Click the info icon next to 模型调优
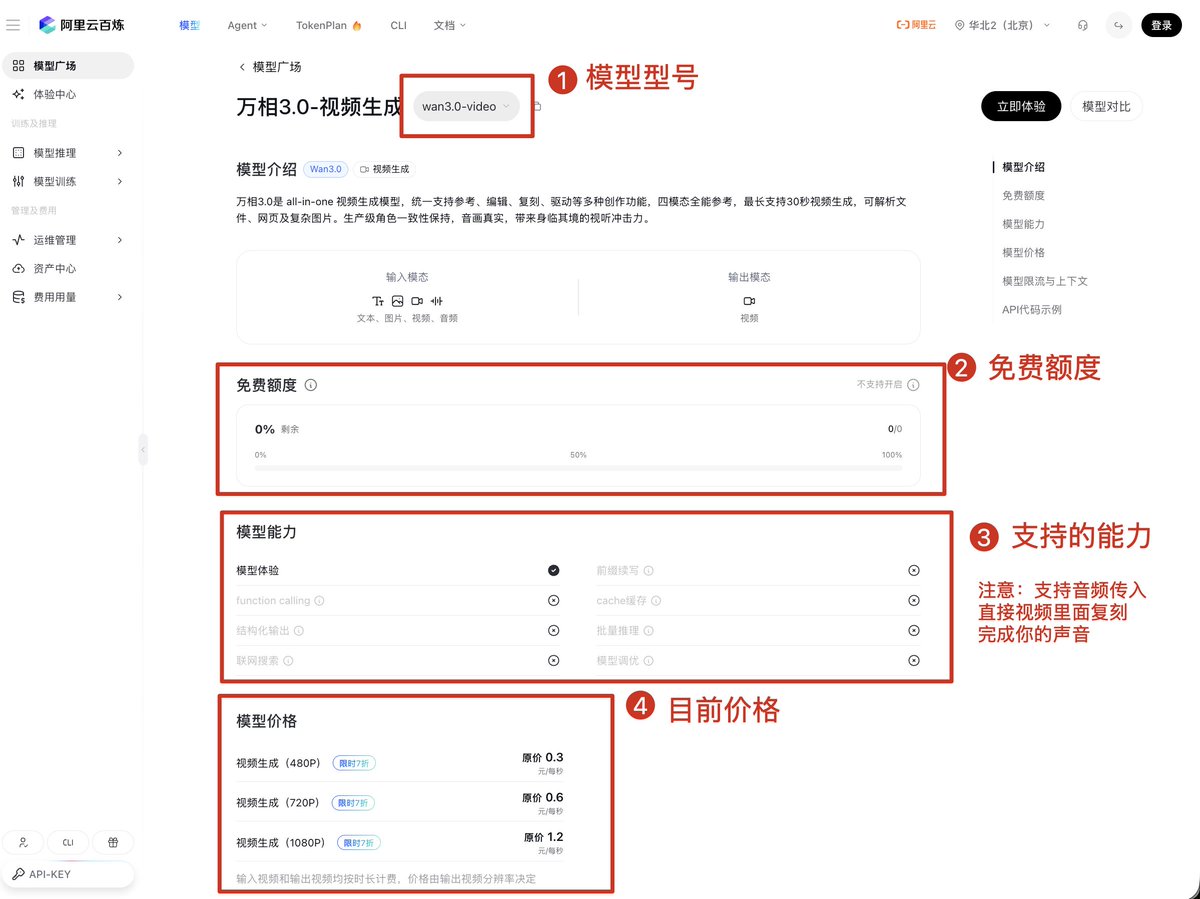This screenshot has width=1200, height=899. pos(648,661)
